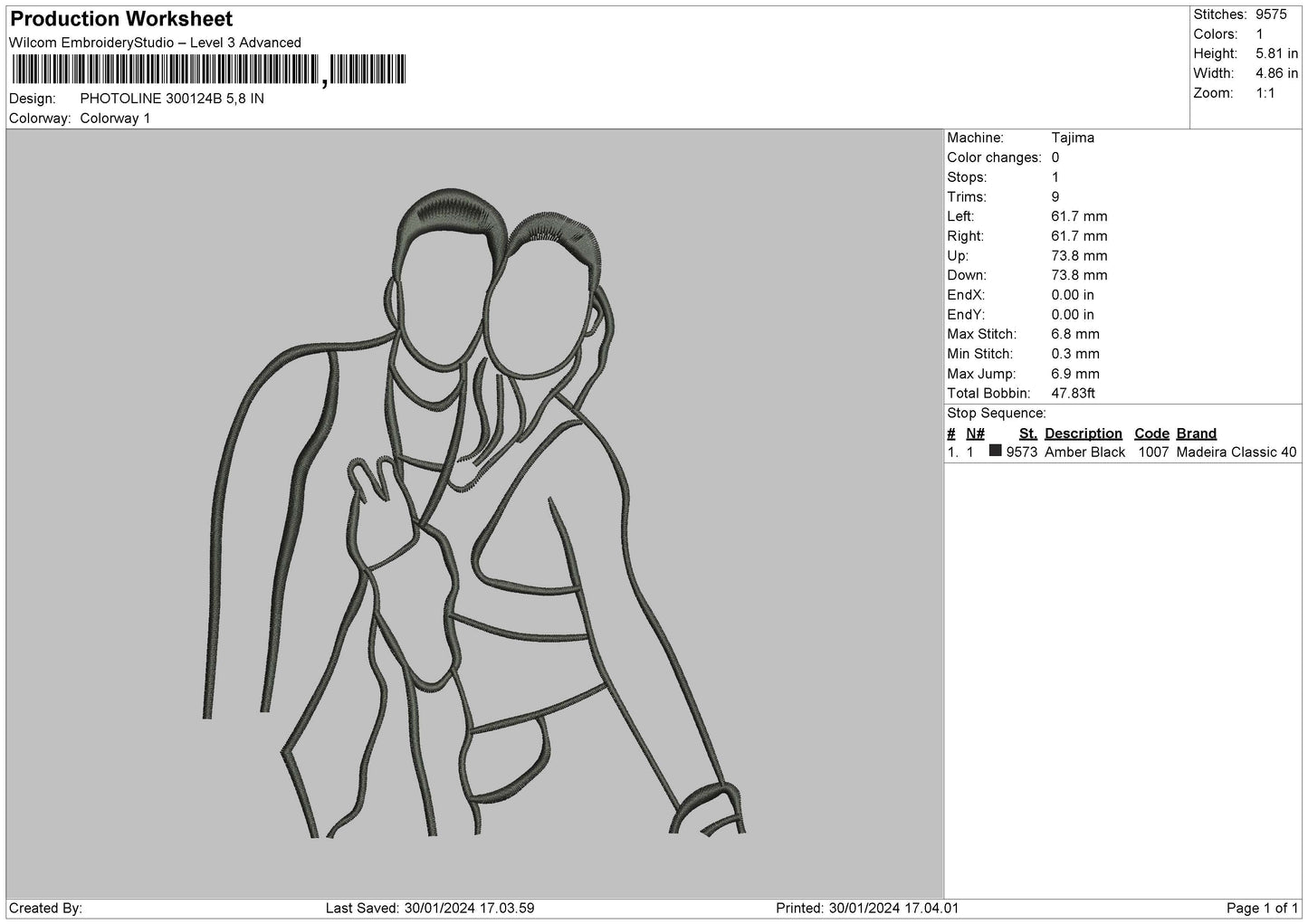The height and width of the screenshot is (924, 1308).
Task: Select the Wilcom EmbroideryStudio – Level 3 Advanced line
Action: tap(155, 43)
